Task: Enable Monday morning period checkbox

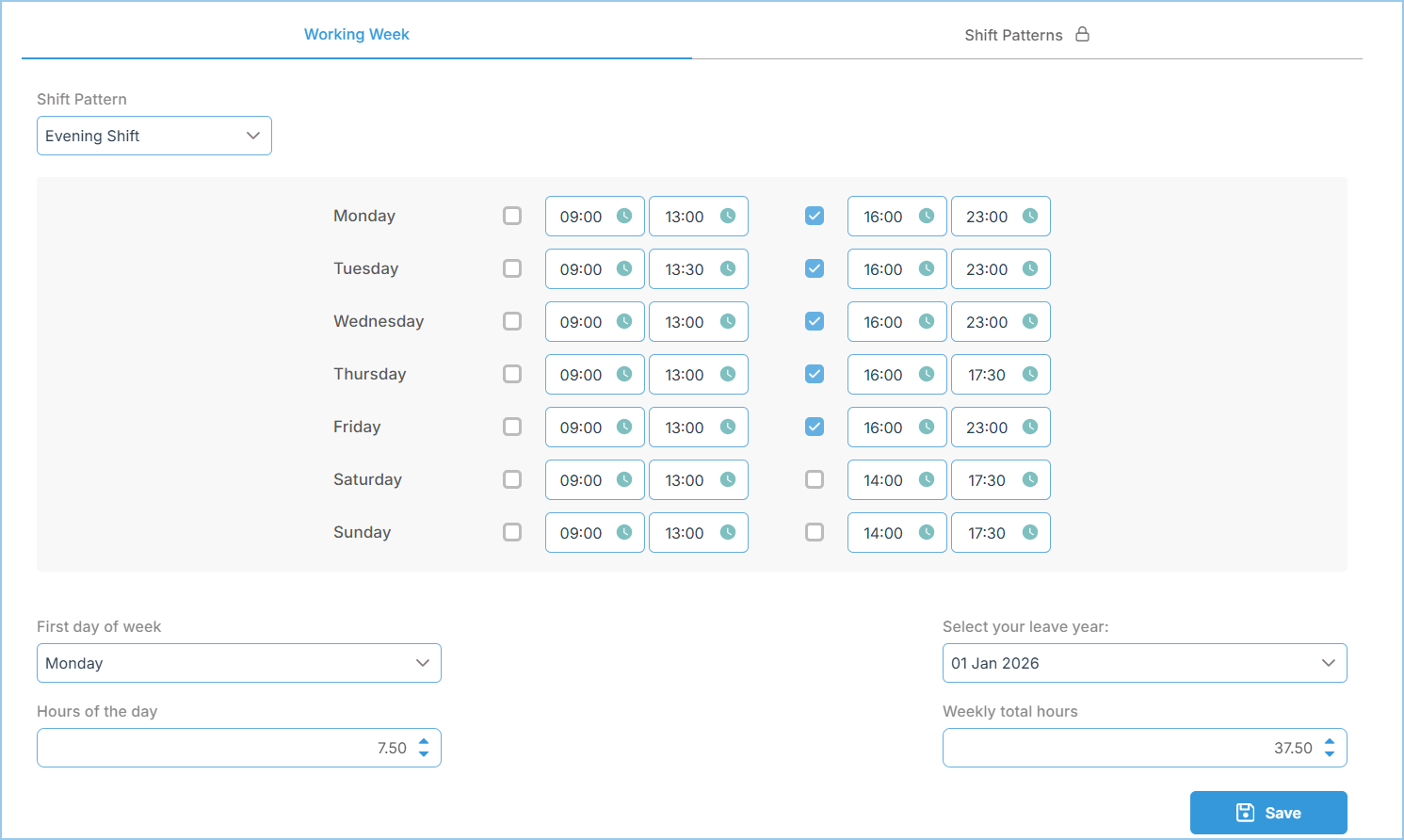Action: coord(512,216)
